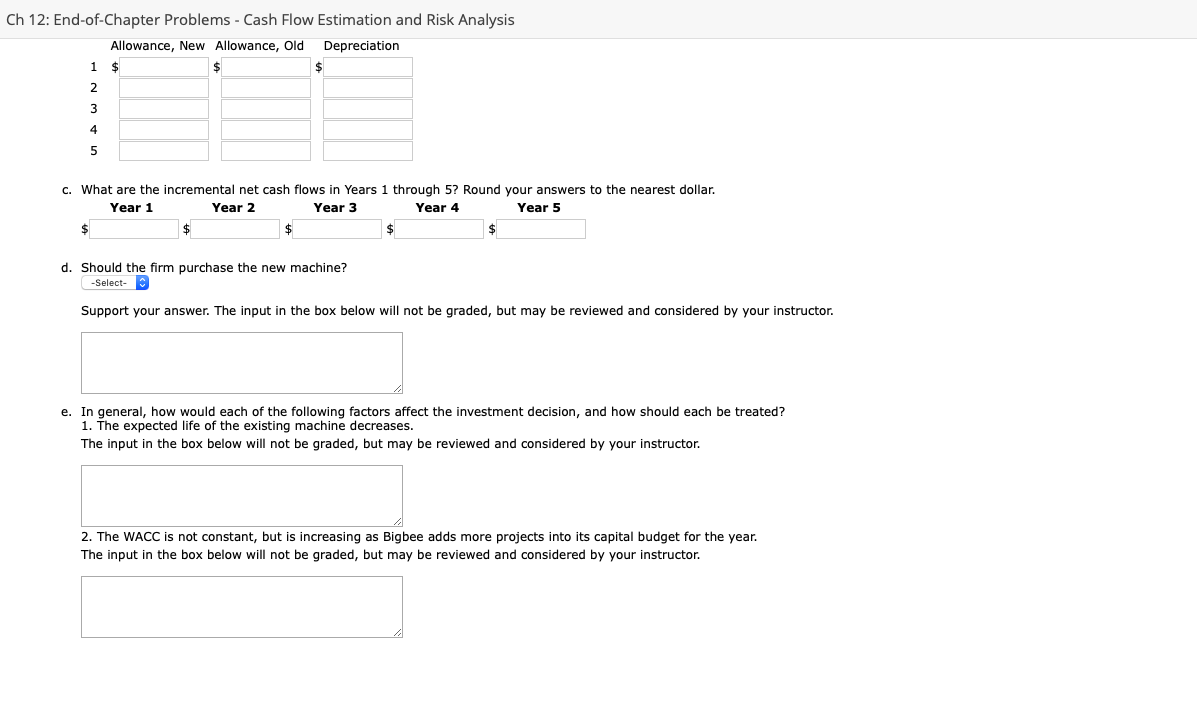This screenshot has height=704, width=1197.
Task: Click the text box under the WACC question
Action: pyautogui.click(x=241, y=606)
